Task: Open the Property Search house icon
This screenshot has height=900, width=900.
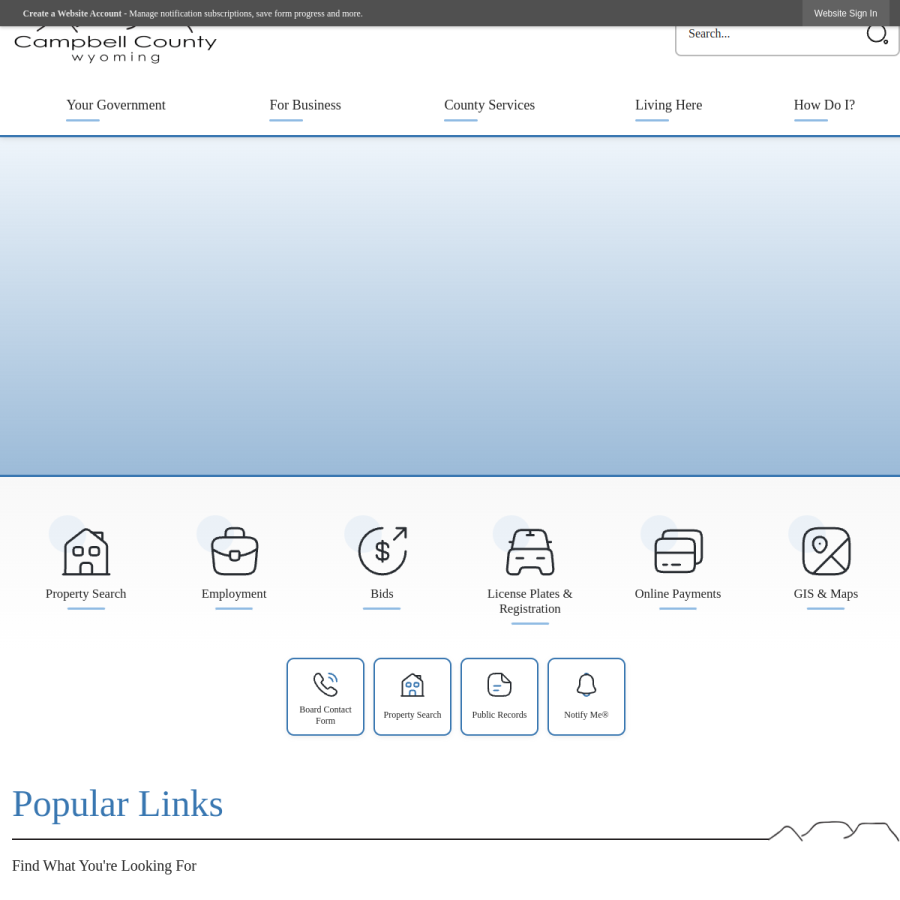Action: [86, 552]
